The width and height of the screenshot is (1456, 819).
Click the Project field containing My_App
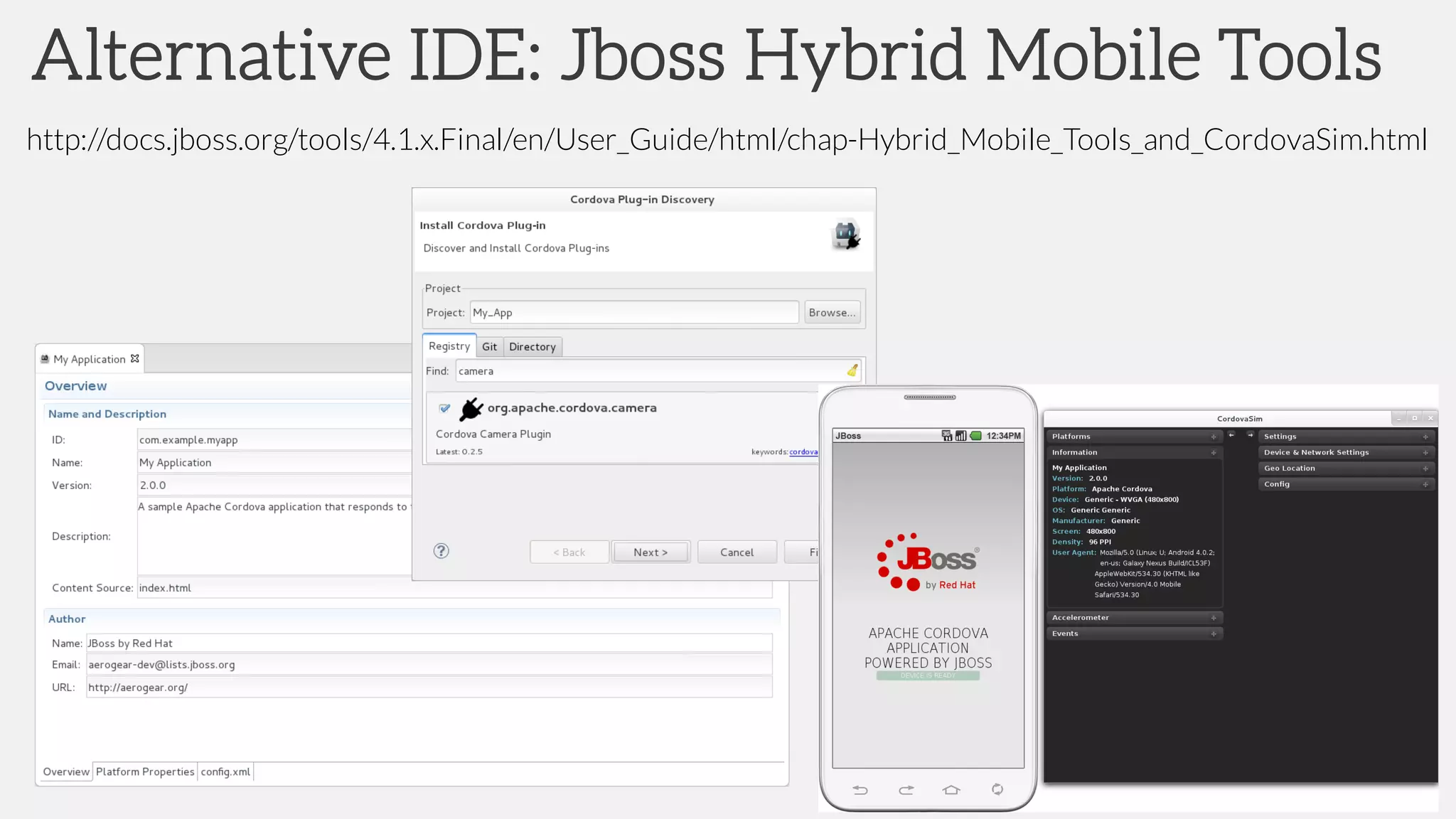[x=634, y=313]
